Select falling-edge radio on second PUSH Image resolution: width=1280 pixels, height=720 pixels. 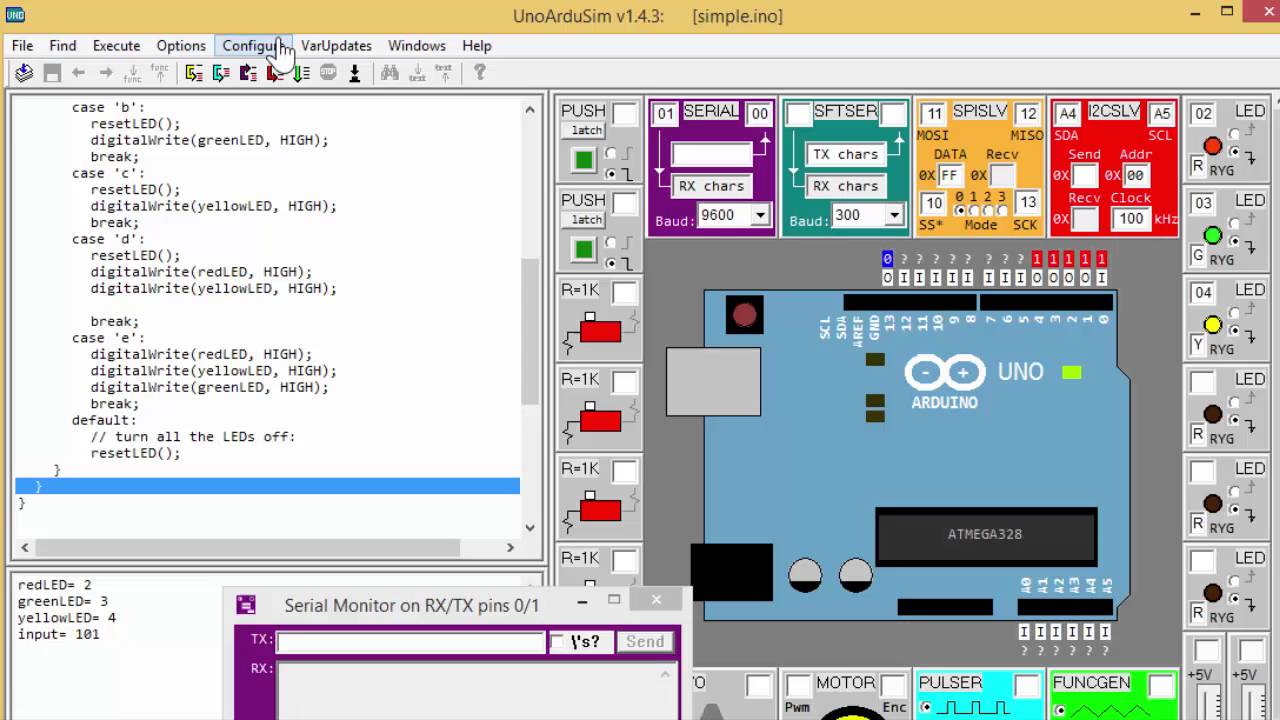(x=611, y=263)
